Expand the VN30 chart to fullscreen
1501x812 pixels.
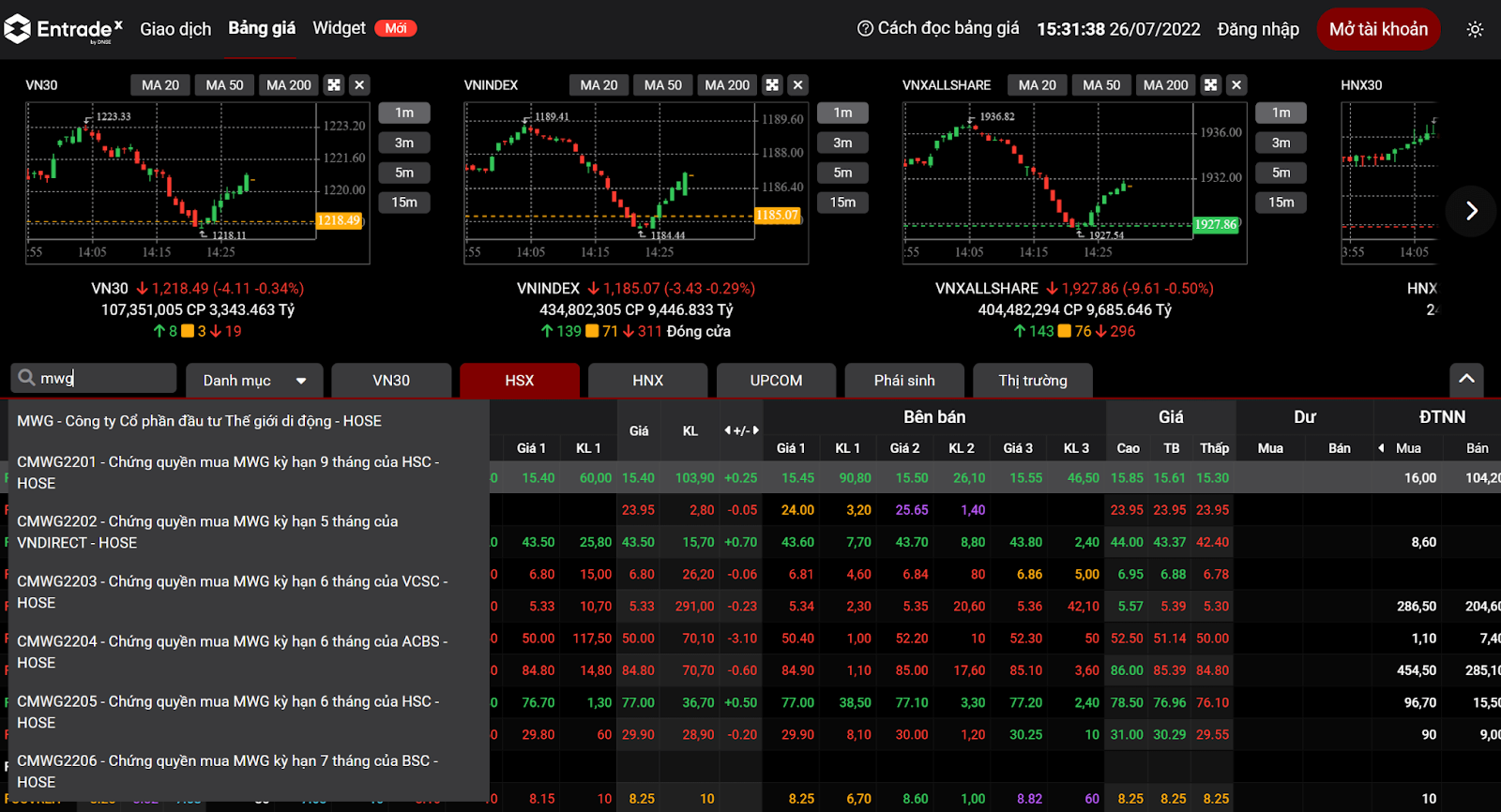[x=334, y=85]
